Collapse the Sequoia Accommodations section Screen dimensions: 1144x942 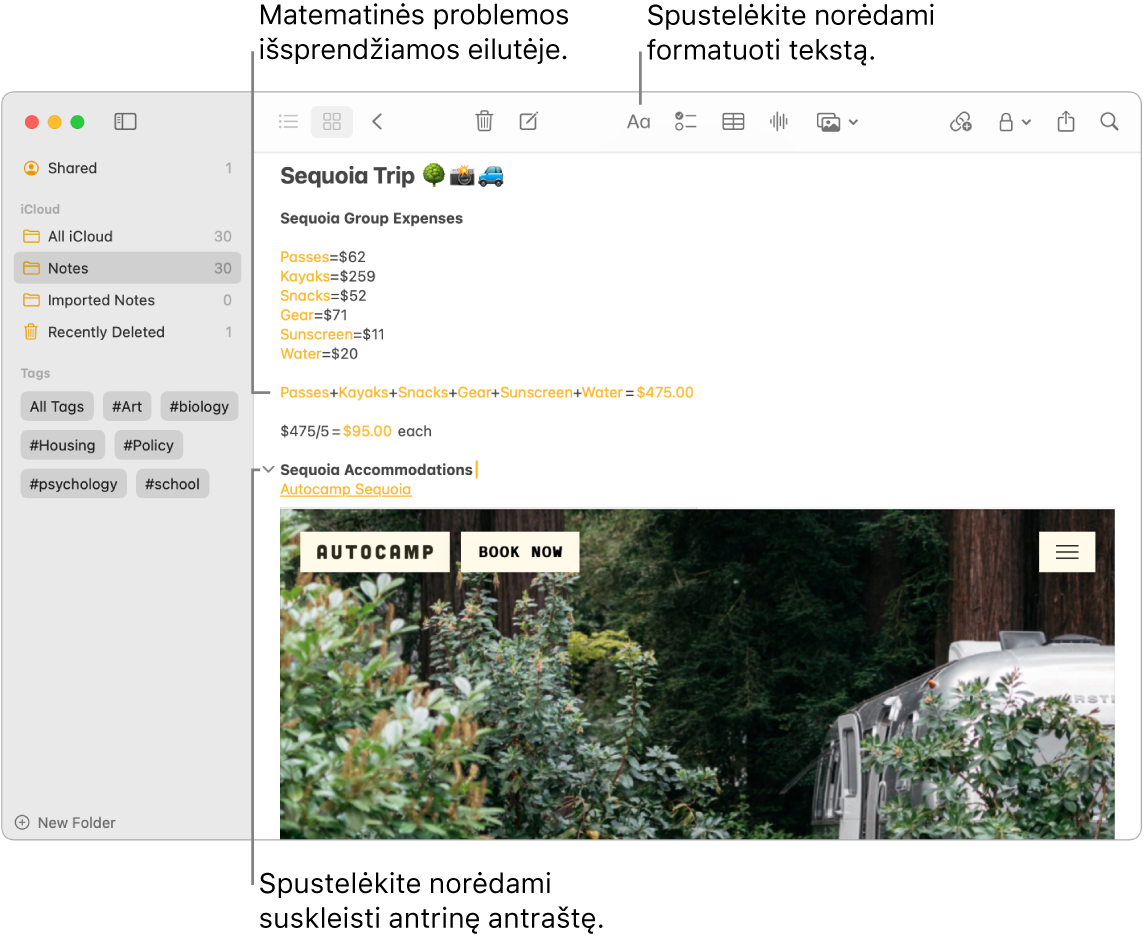(x=267, y=469)
